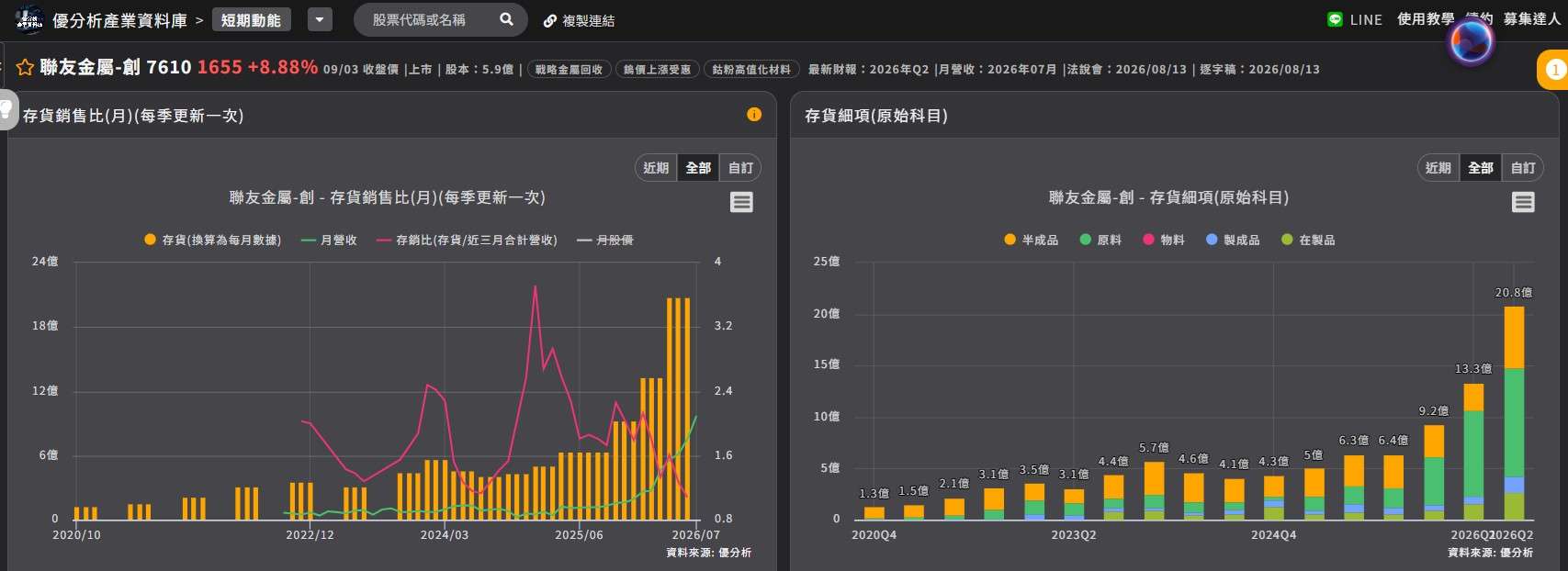
Task: Select 全部 tab in 存貨細項 panel
Action: (x=1480, y=168)
